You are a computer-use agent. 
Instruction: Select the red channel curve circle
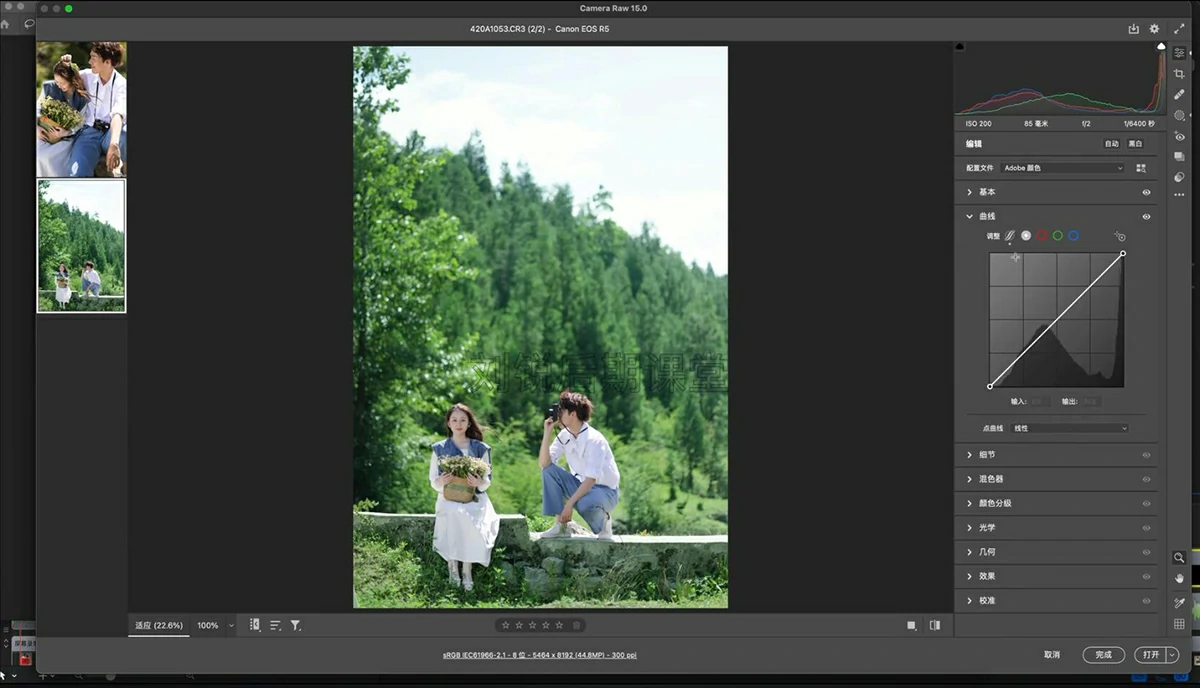(x=1042, y=236)
